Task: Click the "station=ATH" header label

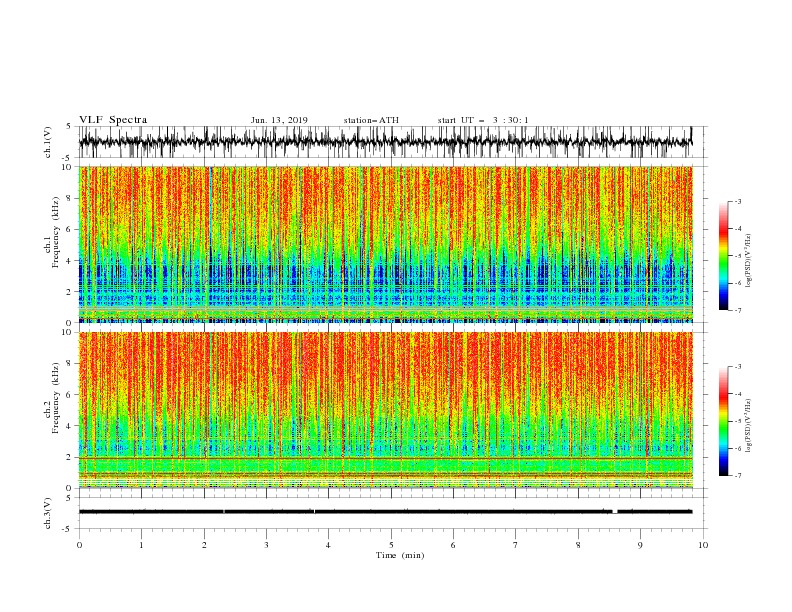Action: pos(371,120)
